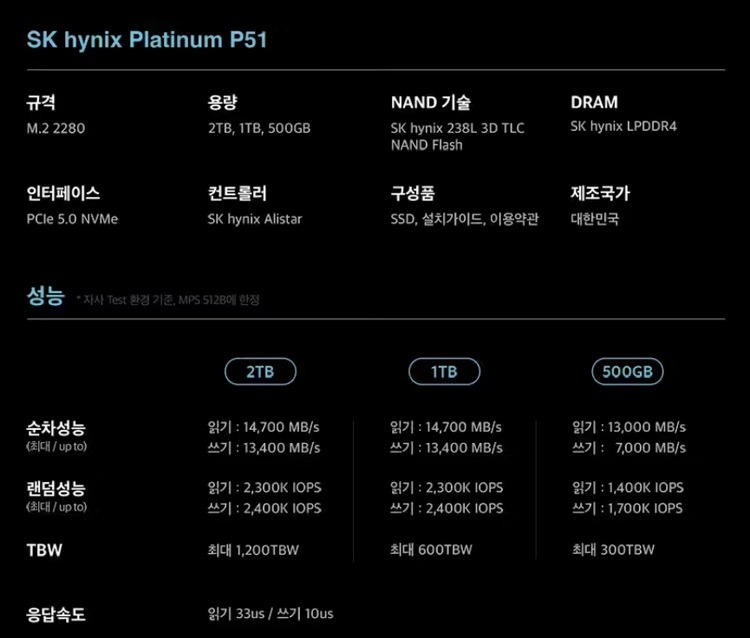Click the NAND 기술 heading
Viewport: 750px width, 638px height.
[x=430, y=102]
